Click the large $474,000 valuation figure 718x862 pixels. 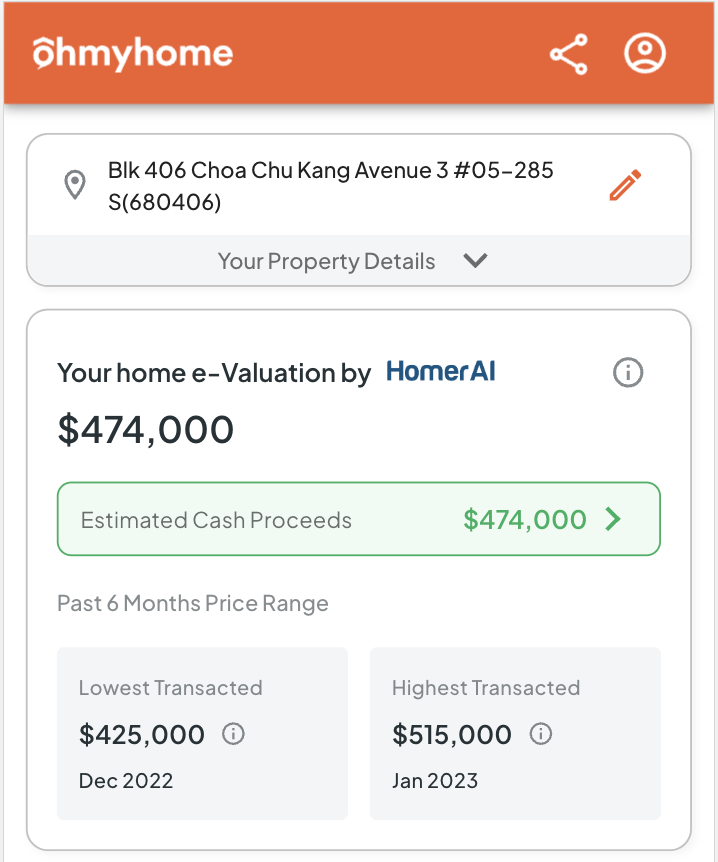[146, 429]
